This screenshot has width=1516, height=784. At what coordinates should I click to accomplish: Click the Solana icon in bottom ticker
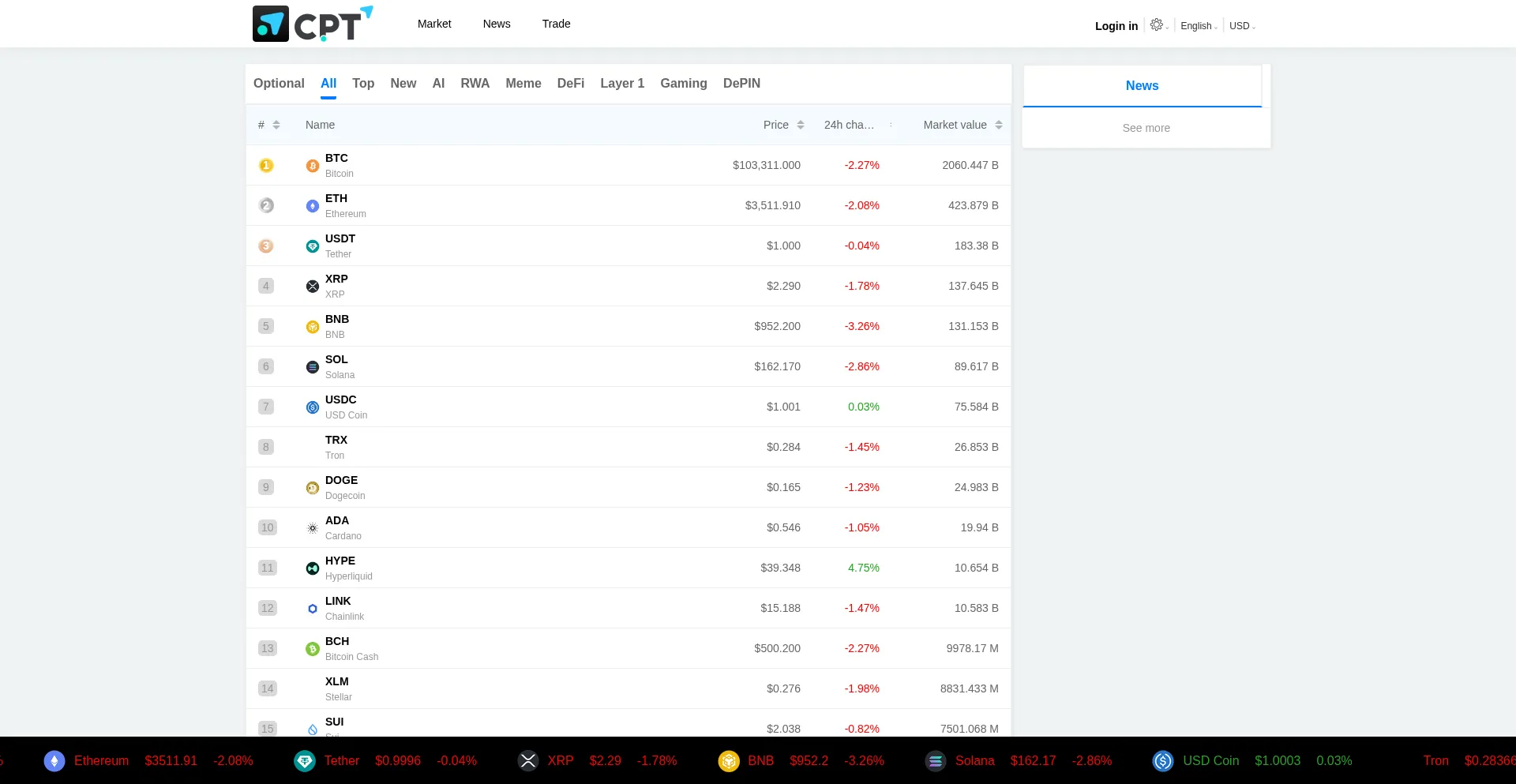936,761
